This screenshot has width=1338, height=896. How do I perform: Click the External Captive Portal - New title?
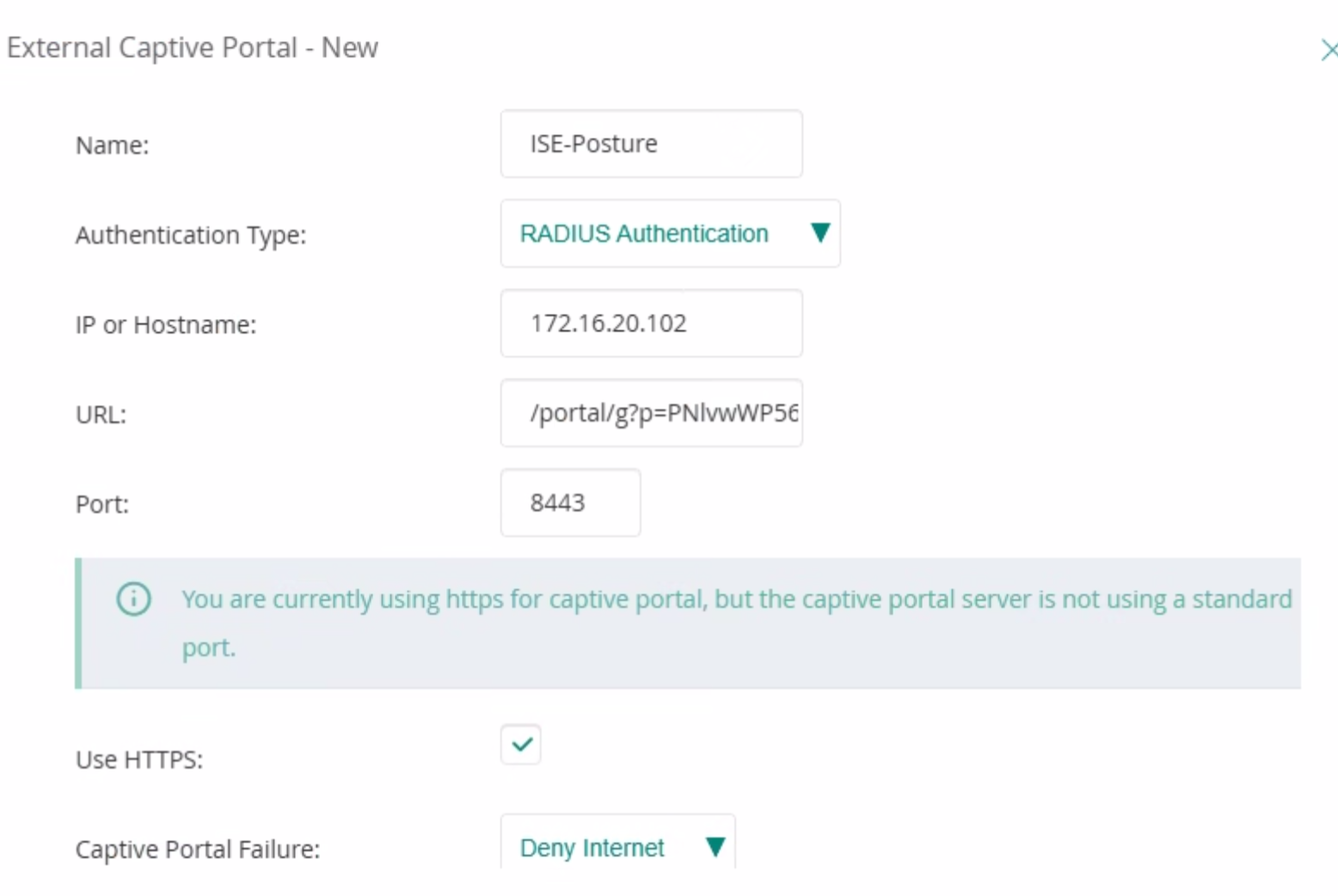point(191,48)
